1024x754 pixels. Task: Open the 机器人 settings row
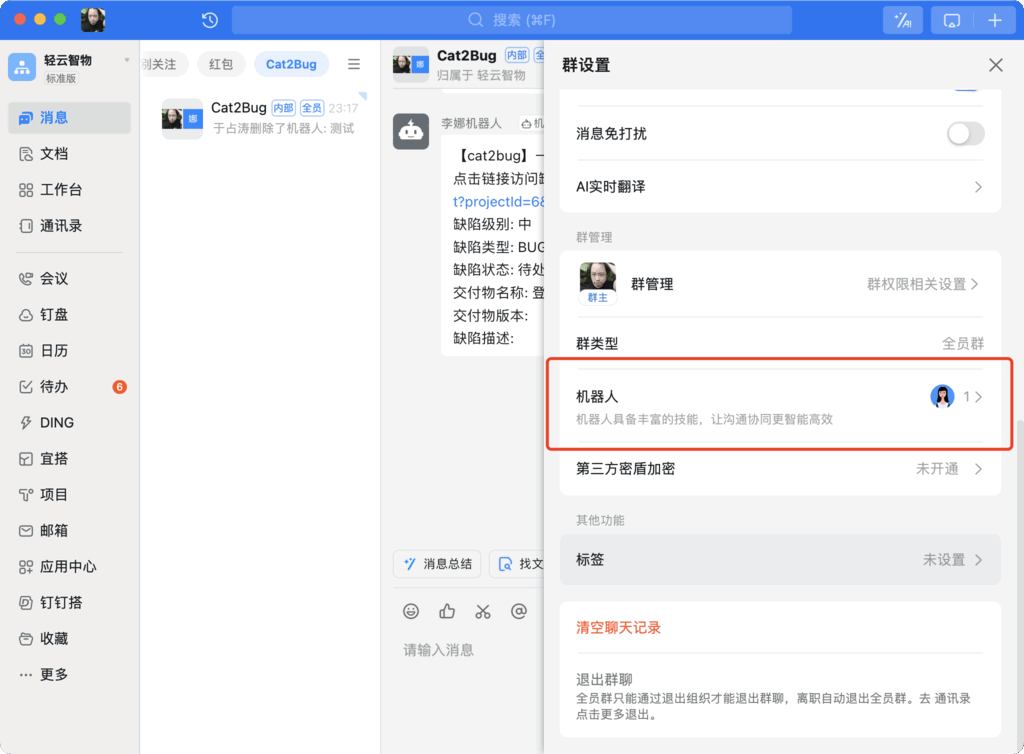780,406
